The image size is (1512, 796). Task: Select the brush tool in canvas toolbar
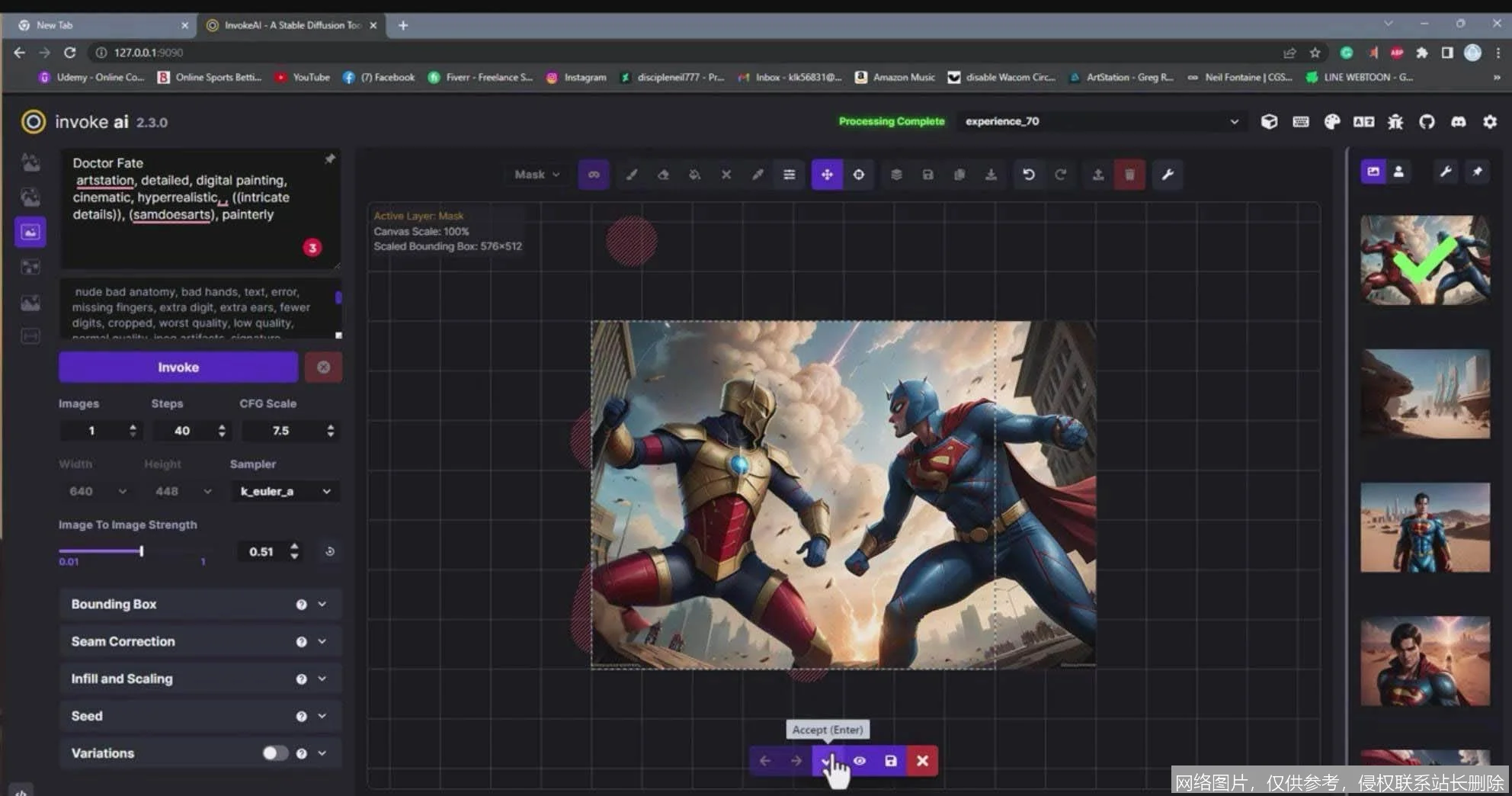(x=632, y=175)
